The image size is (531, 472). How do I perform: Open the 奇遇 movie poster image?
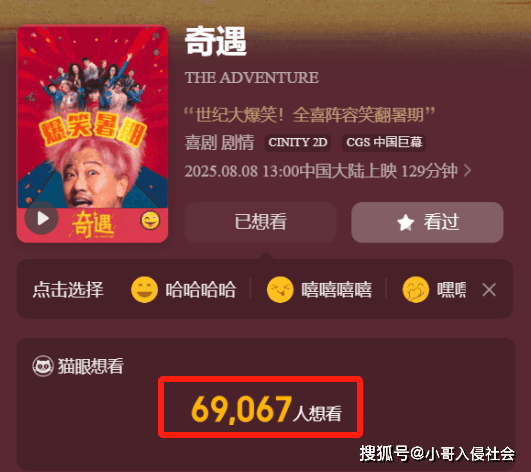coord(92,134)
